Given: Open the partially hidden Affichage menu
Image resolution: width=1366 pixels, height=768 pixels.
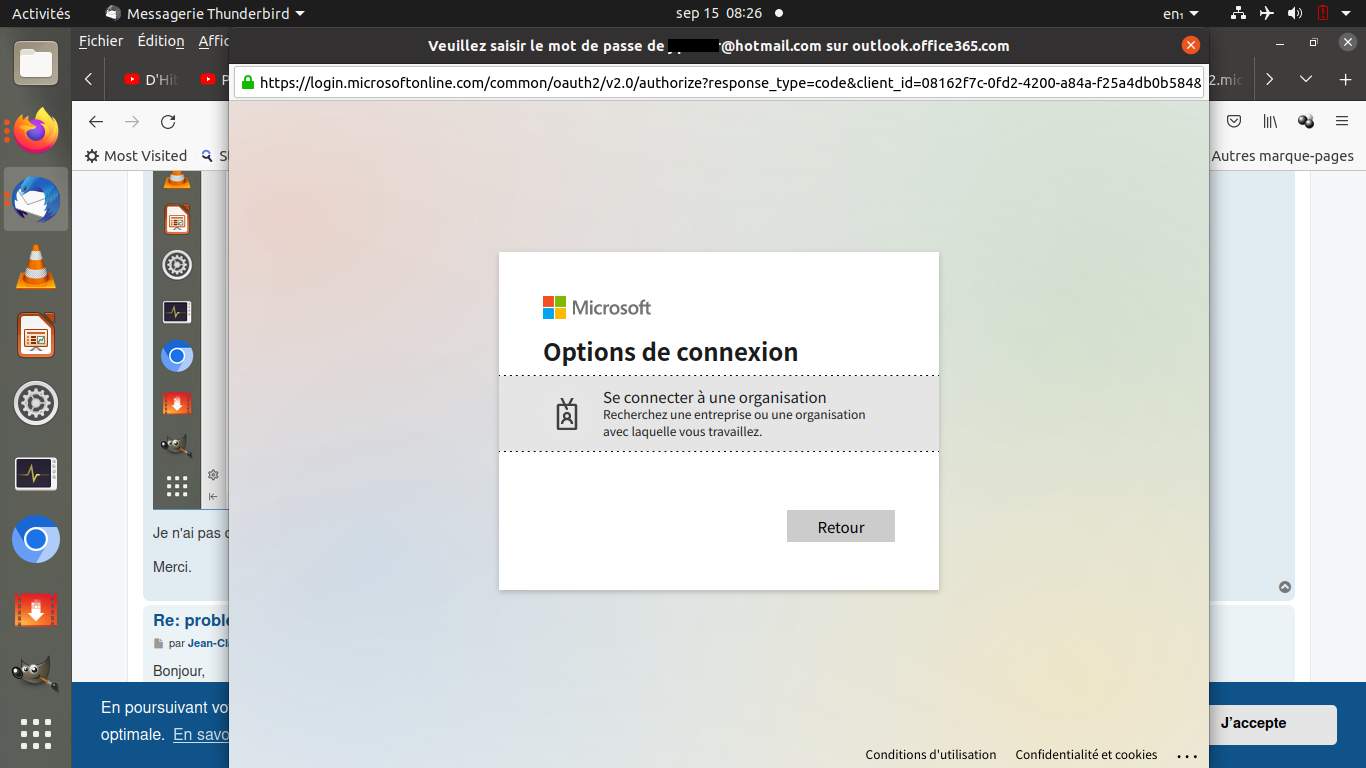Looking at the screenshot, I should (214, 41).
